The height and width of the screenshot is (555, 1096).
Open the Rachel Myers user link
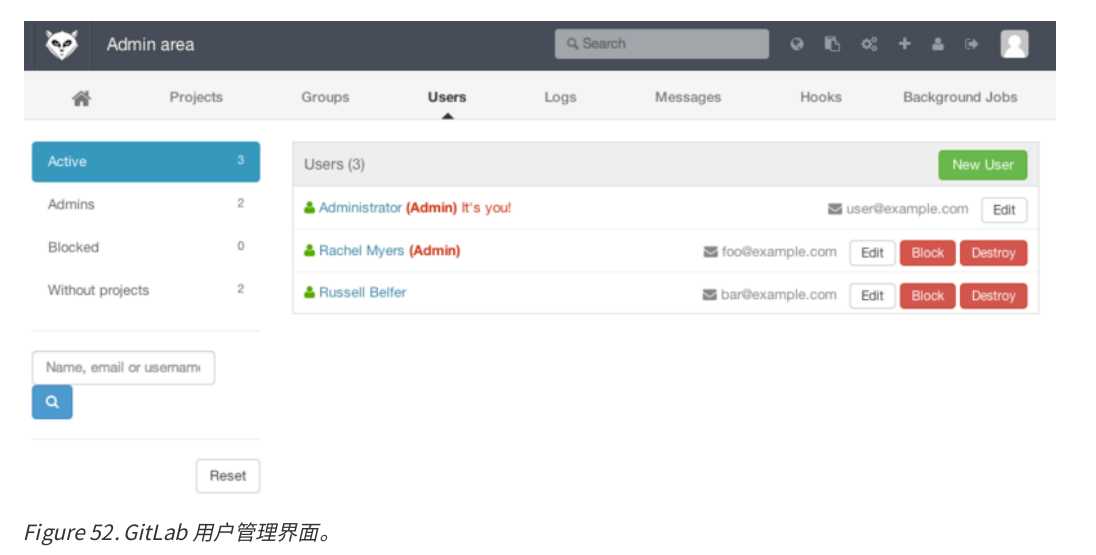coord(361,250)
